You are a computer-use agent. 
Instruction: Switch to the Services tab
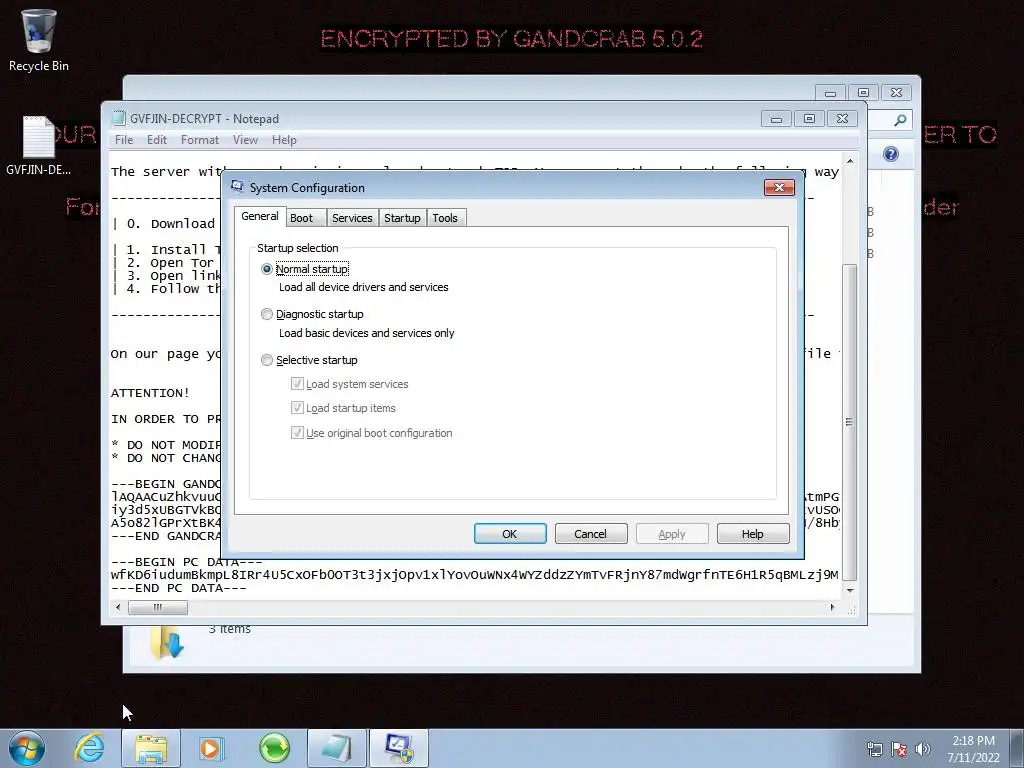pos(352,218)
